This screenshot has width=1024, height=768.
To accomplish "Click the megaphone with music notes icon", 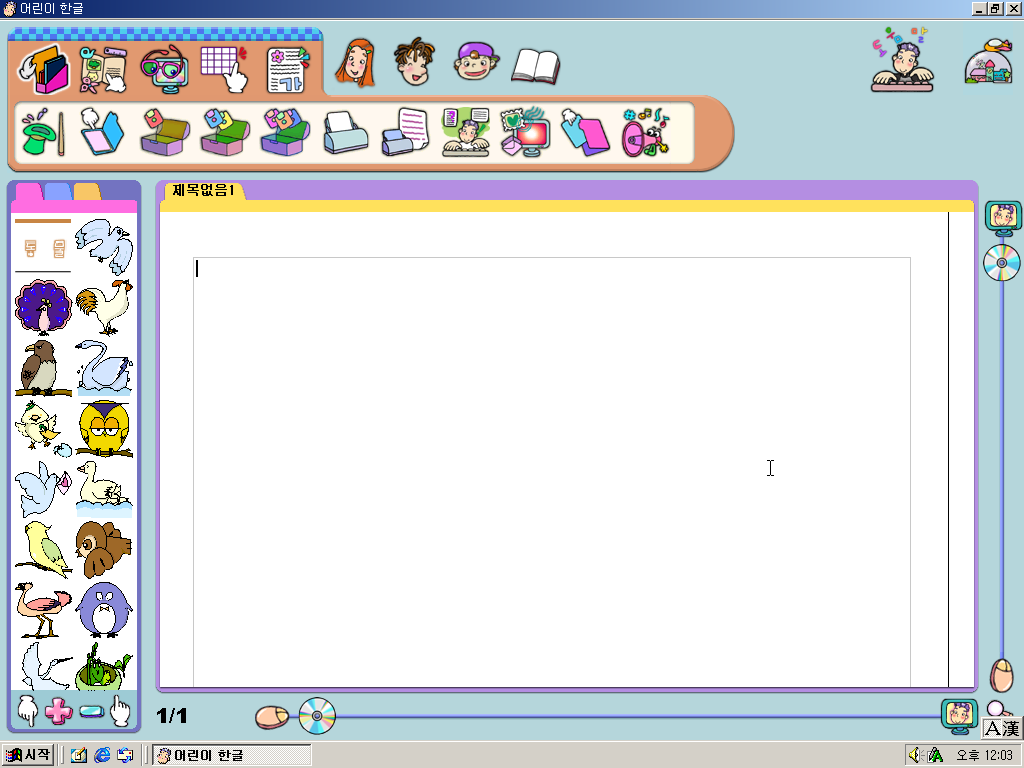I will tap(645, 133).
